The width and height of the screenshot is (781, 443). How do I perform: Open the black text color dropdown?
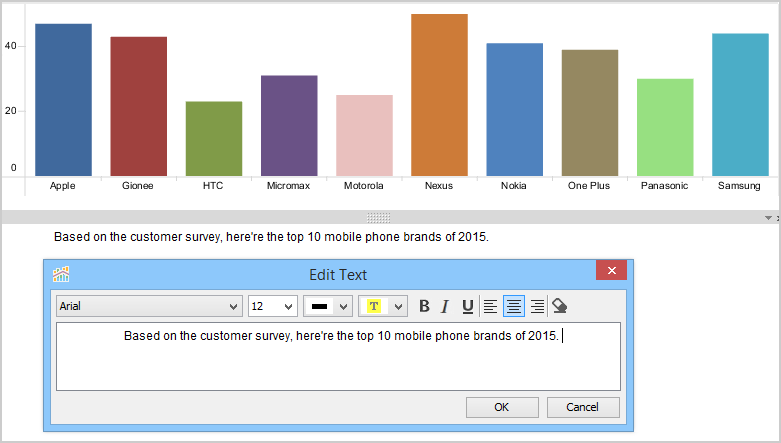point(328,306)
